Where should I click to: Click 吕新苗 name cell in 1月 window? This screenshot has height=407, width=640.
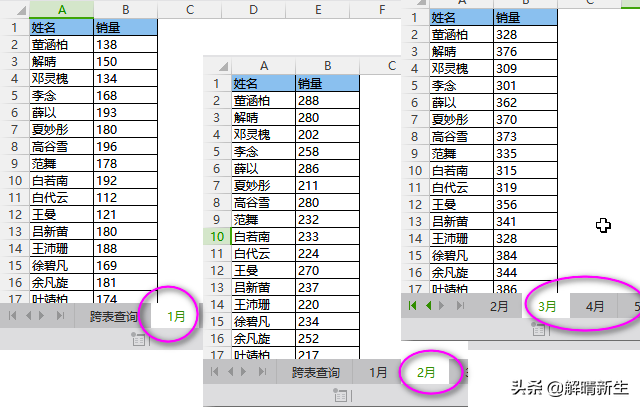tap(62, 231)
